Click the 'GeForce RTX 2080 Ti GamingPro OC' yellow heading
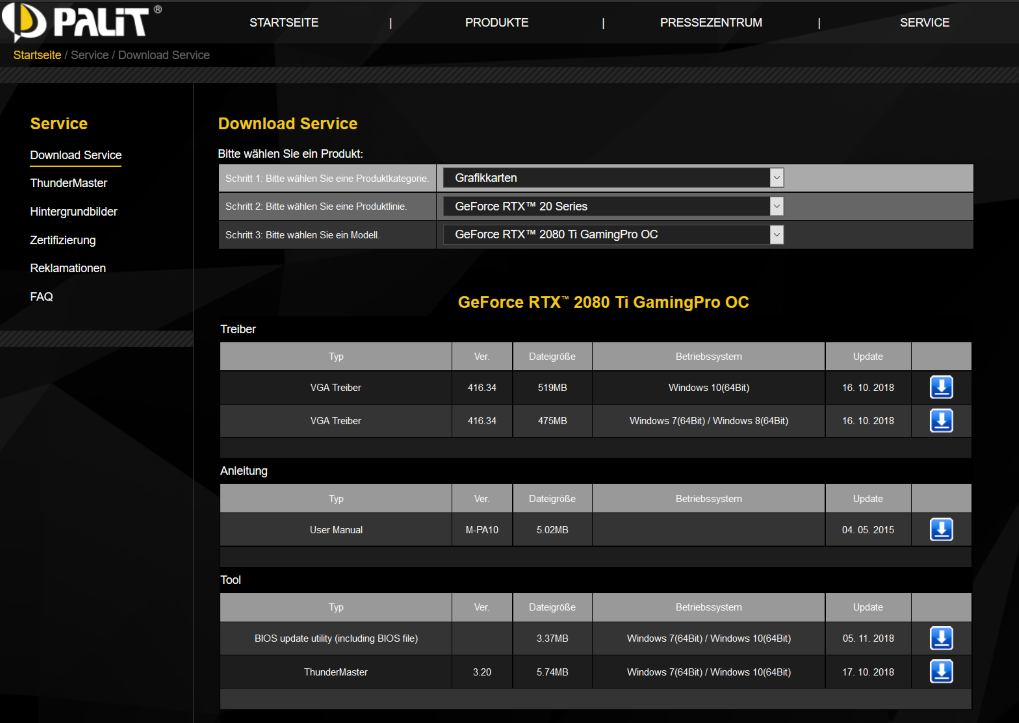The height and width of the screenshot is (723, 1019). click(603, 302)
